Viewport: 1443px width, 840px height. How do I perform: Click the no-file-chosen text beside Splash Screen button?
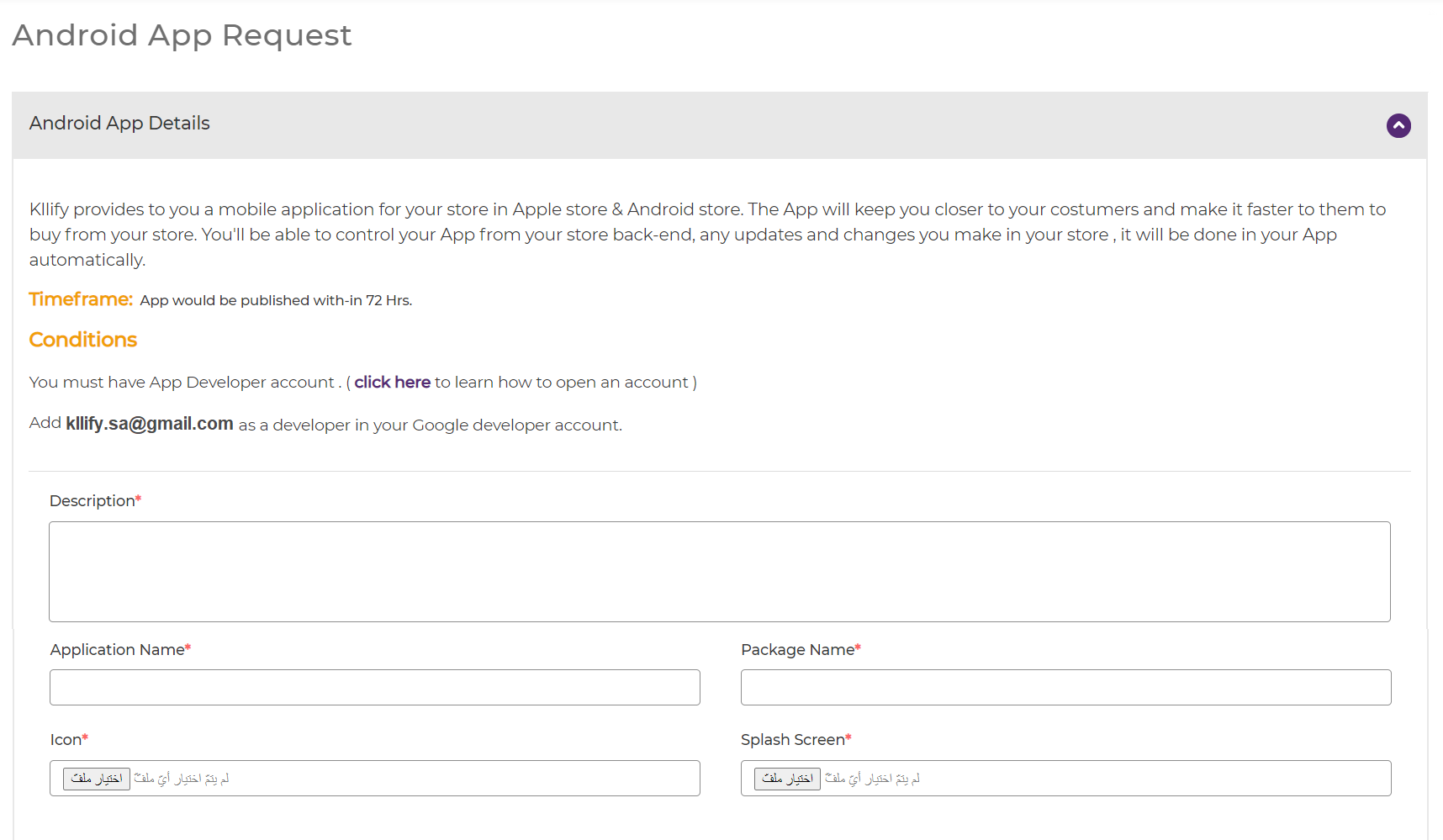[x=873, y=779]
